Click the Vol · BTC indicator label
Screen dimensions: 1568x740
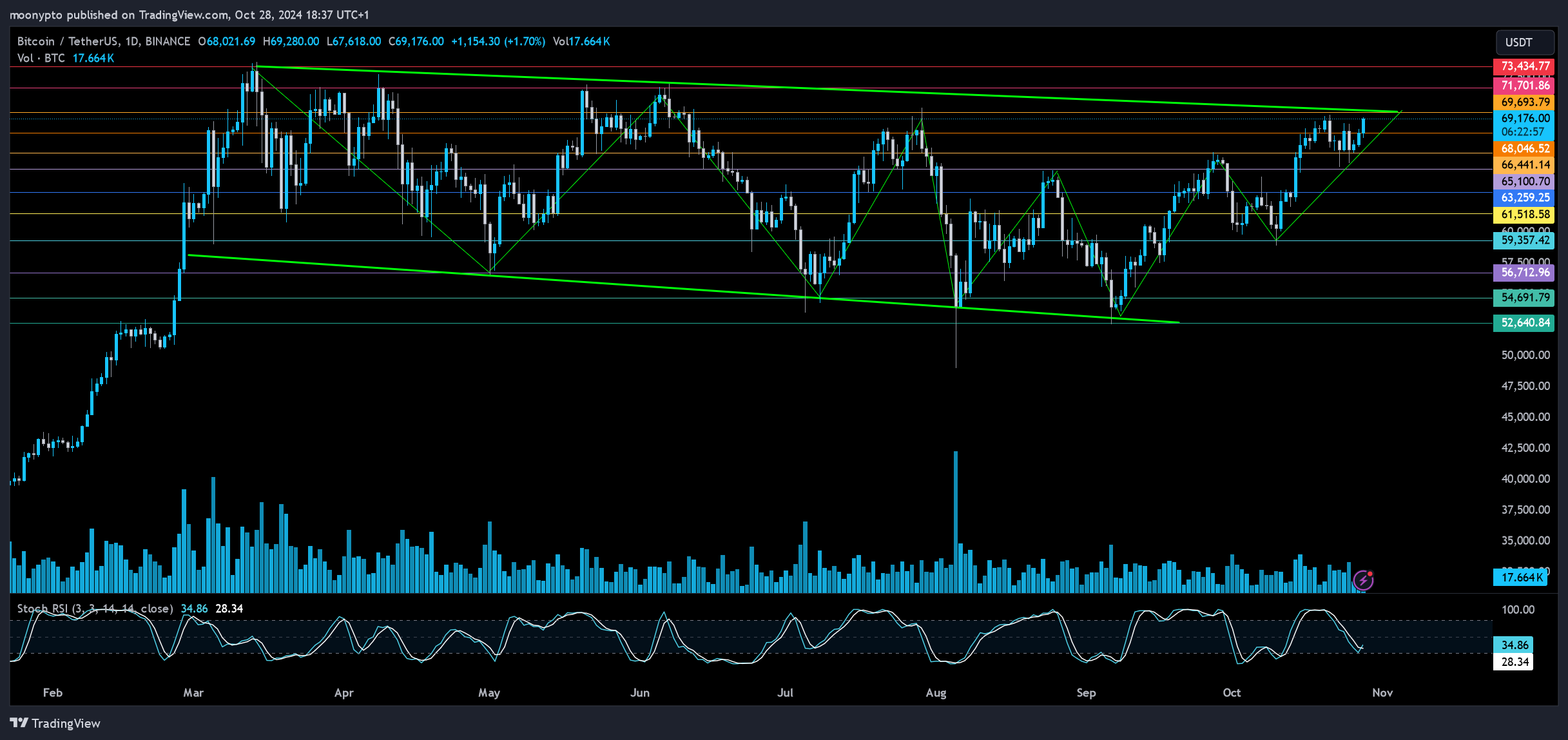41,58
